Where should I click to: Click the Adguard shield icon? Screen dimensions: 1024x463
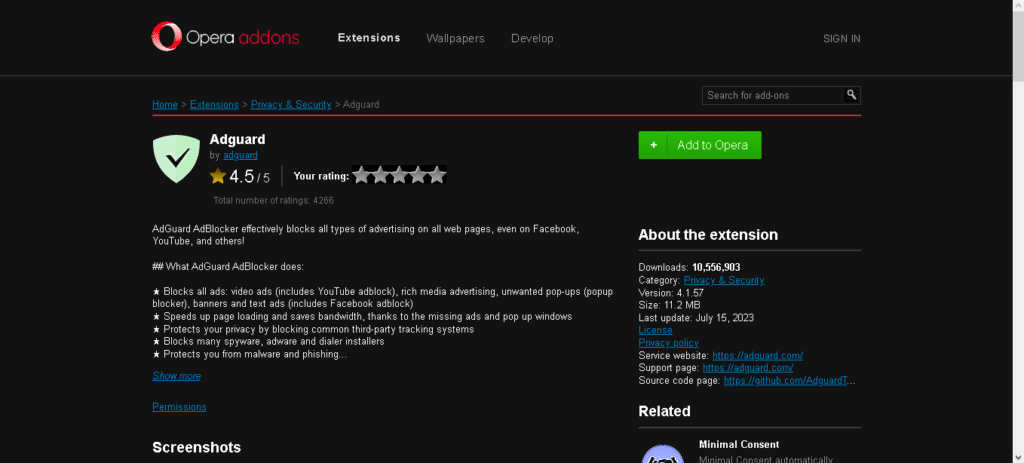(x=176, y=159)
